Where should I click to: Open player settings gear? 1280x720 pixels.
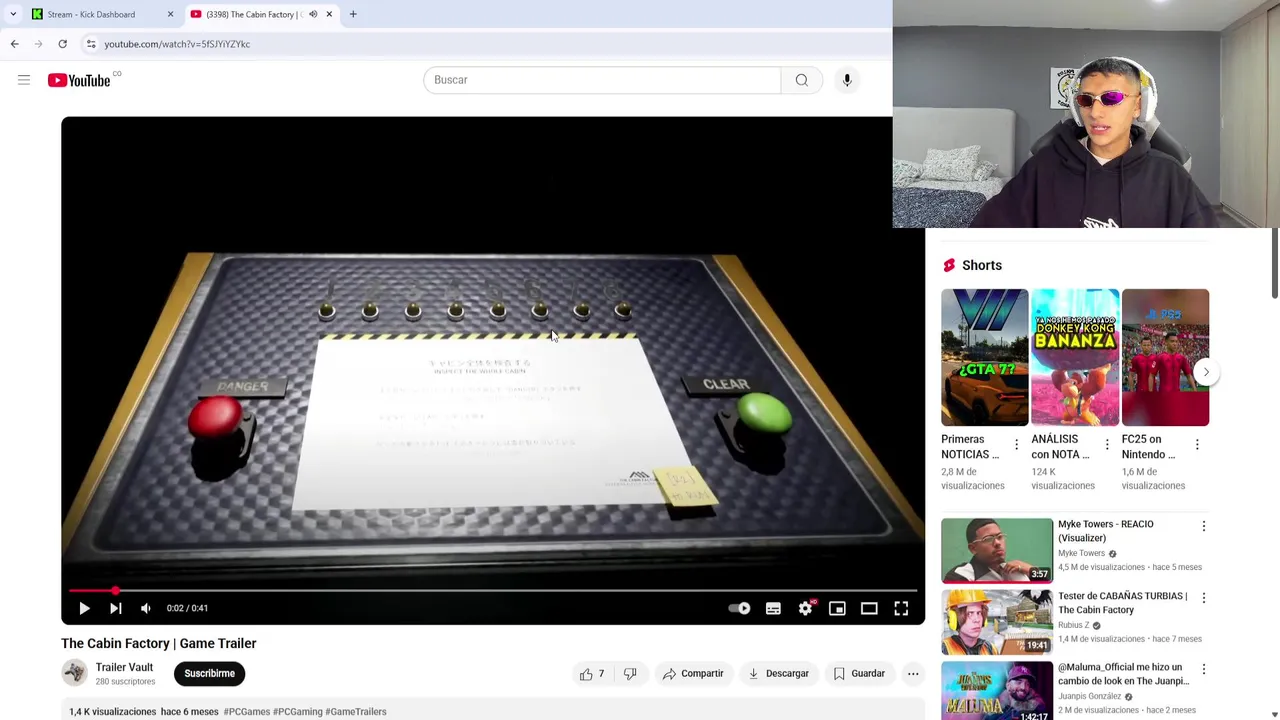(805, 608)
